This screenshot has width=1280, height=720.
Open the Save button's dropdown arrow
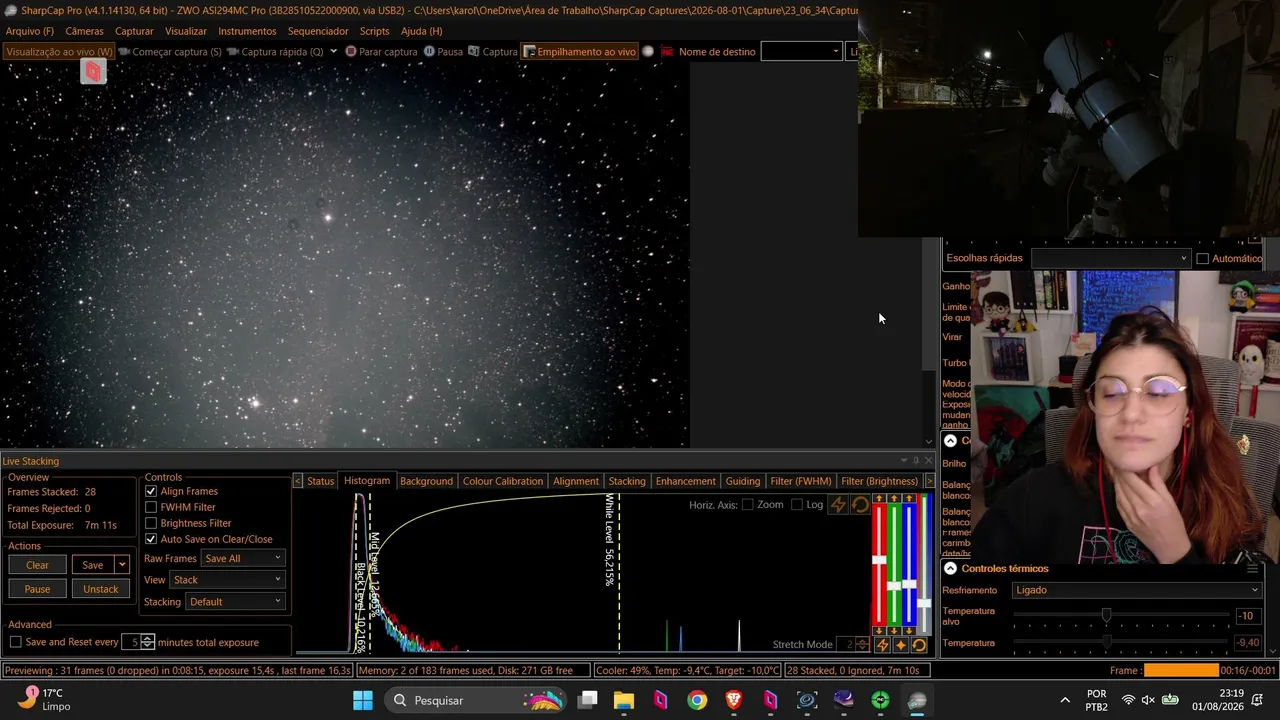(122, 565)
